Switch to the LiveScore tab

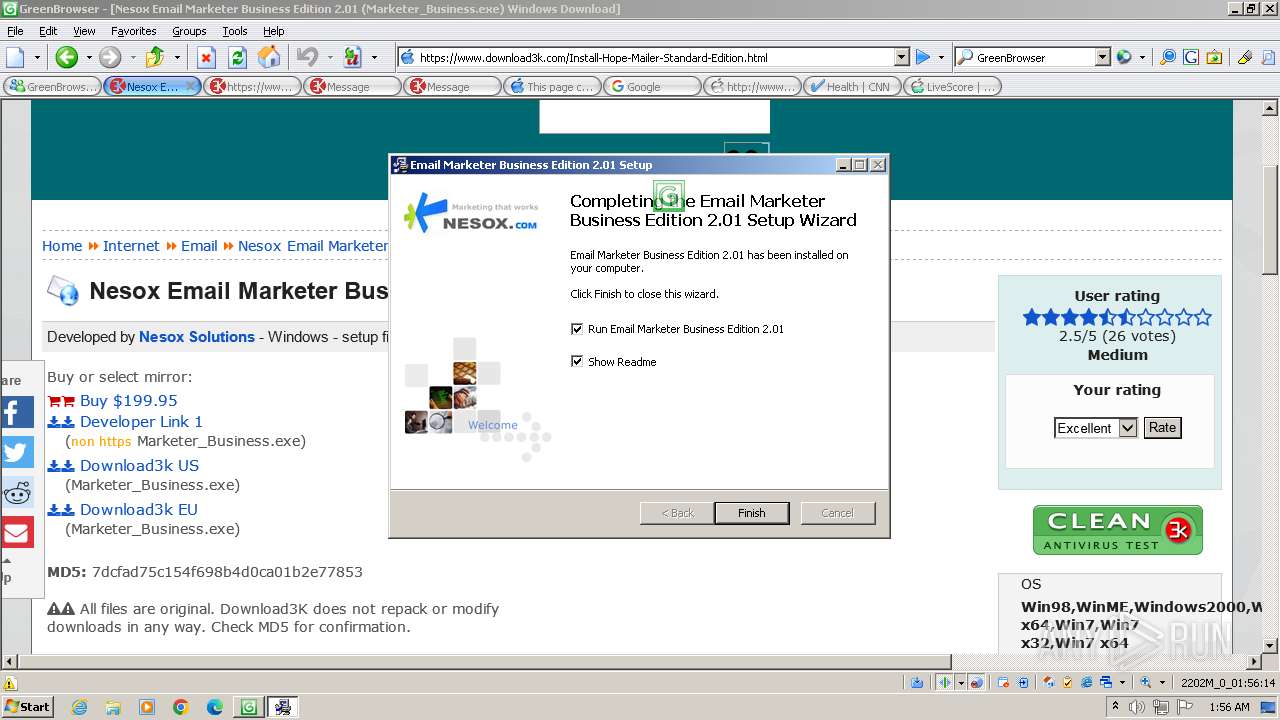pos(952,87)
